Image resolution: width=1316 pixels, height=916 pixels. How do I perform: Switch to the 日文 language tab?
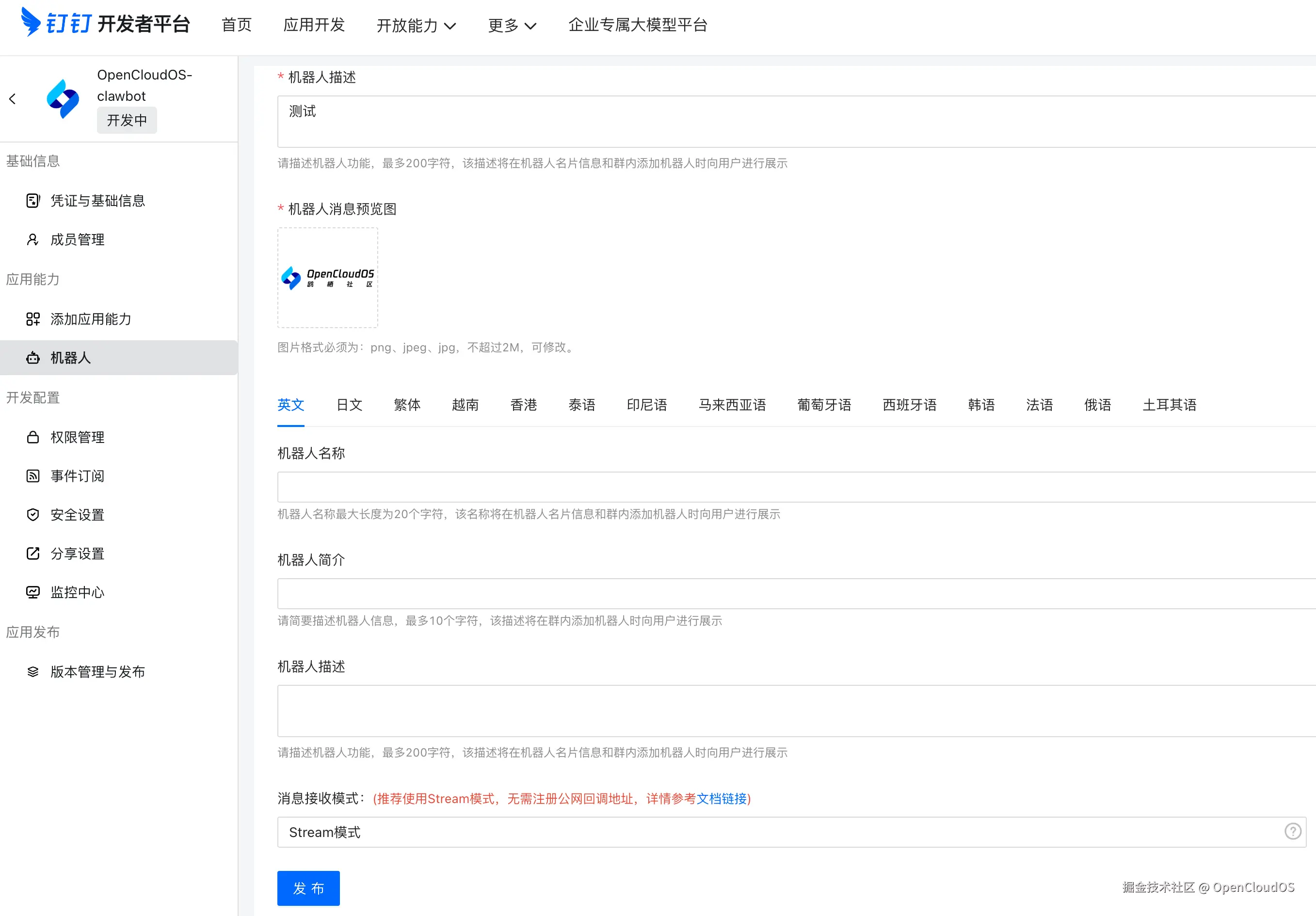349,405
